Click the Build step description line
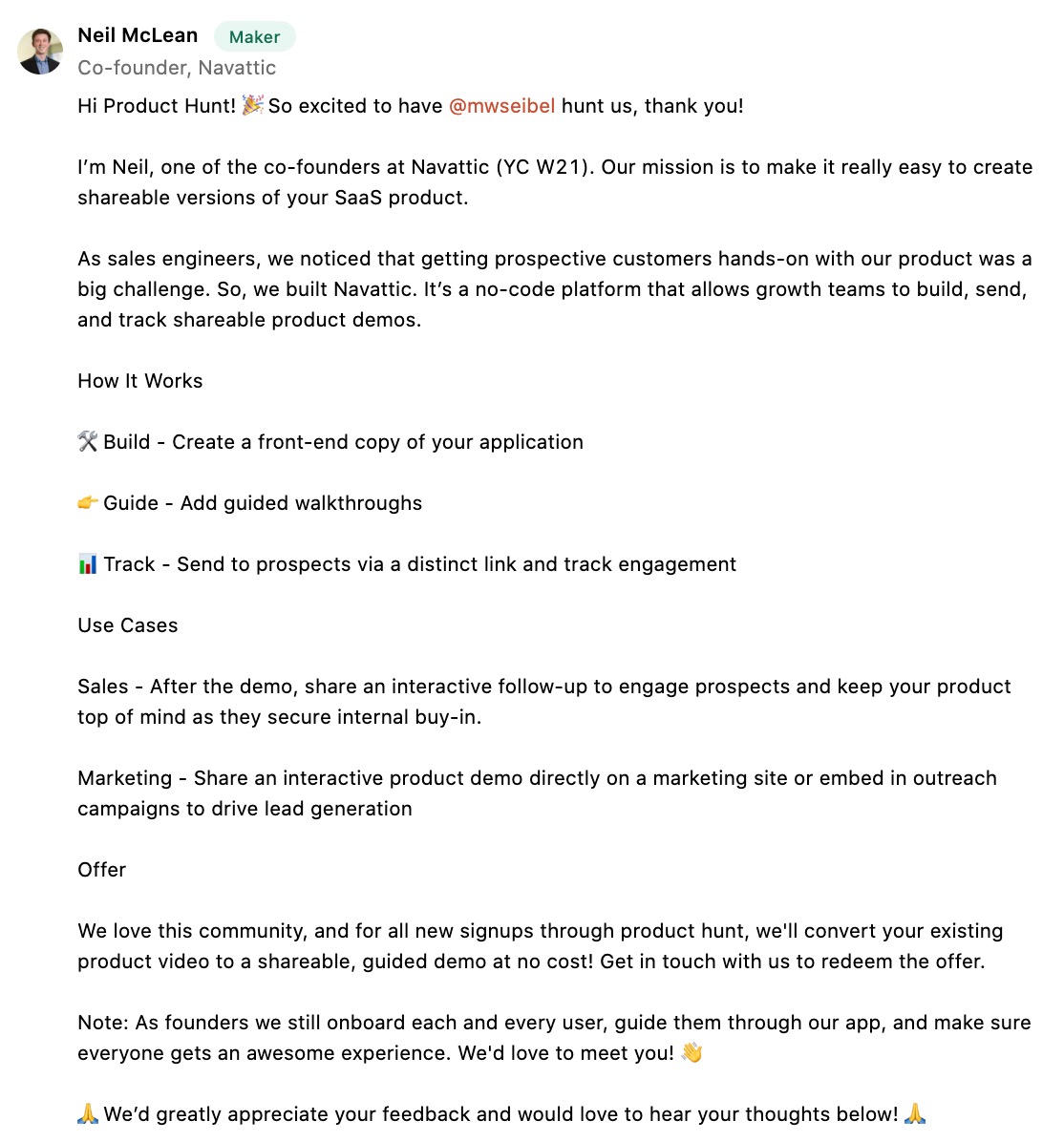The image size is (1064, 1142). 330,442
